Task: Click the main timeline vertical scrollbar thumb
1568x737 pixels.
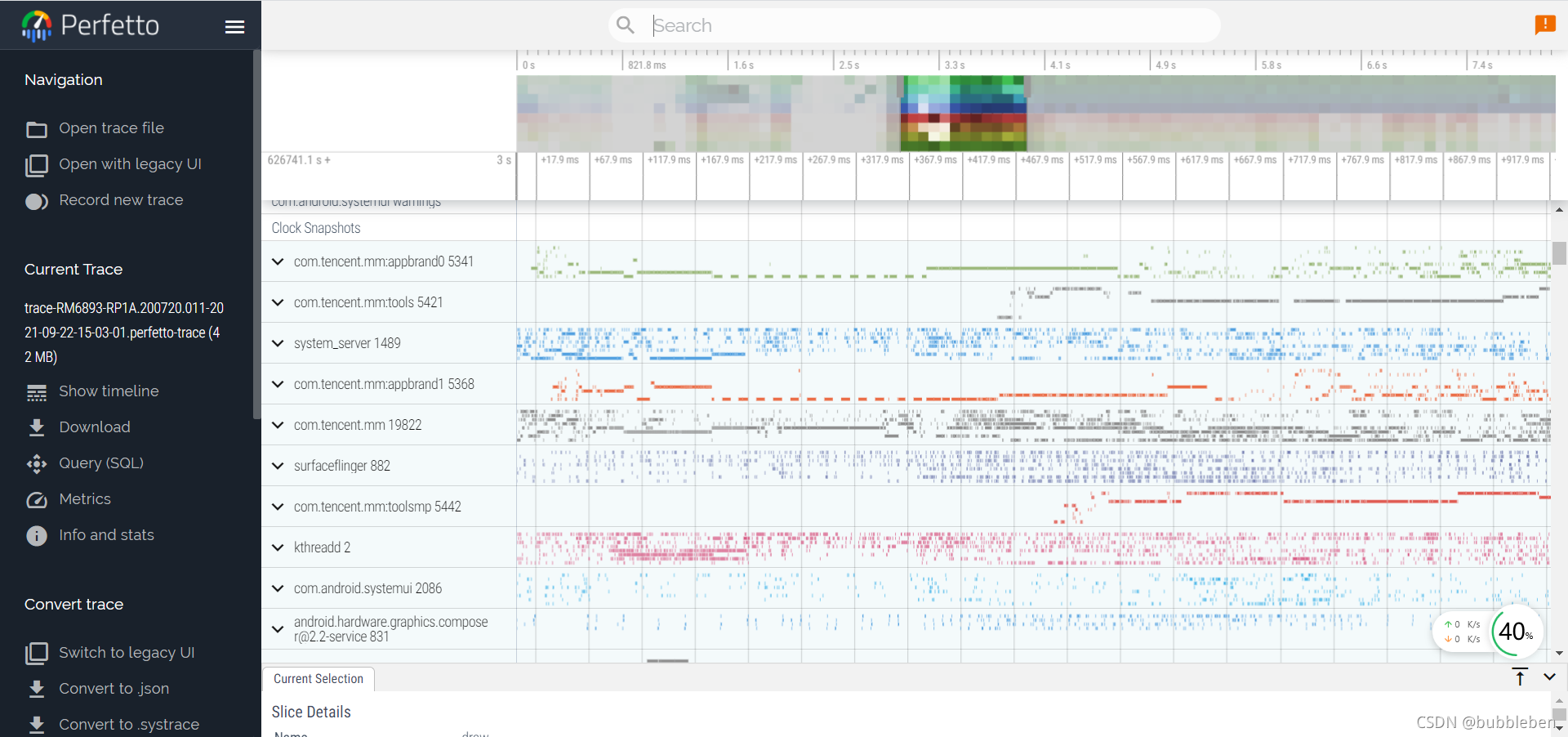Action: point(1559,253)
